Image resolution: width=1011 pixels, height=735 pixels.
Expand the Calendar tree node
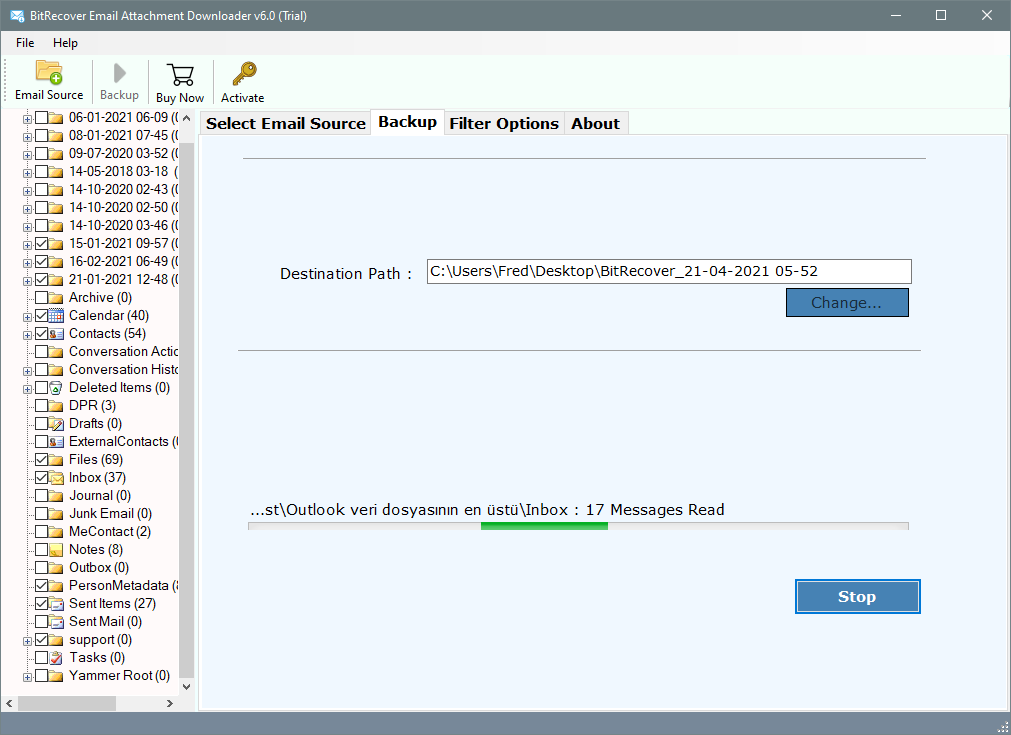[x=27, y=317]
